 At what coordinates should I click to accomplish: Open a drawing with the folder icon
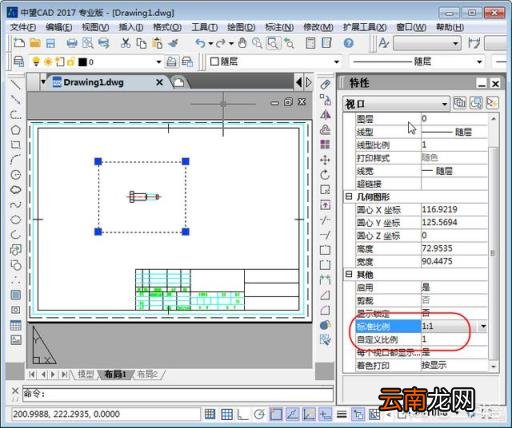pyautogui.click(x=35, y=43)
